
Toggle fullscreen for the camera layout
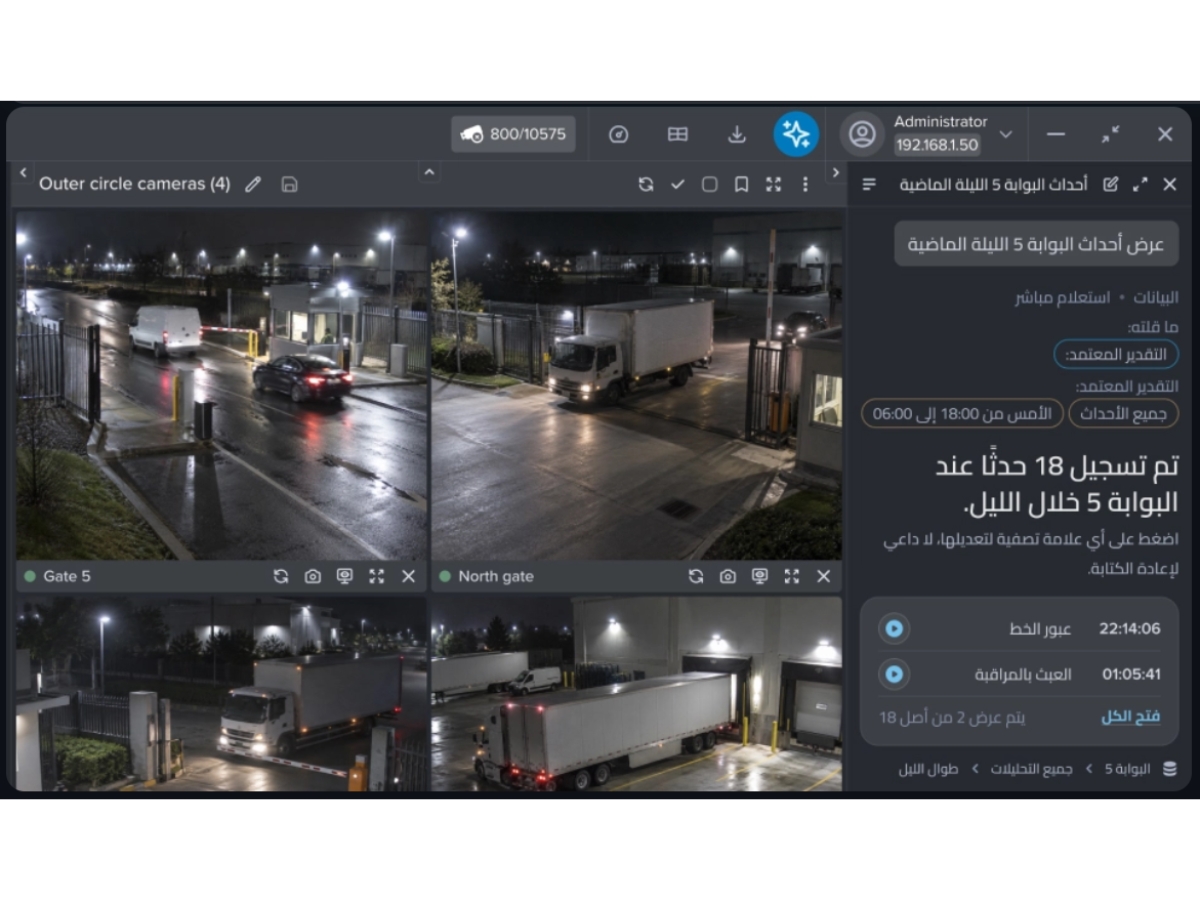click(773, 184)
